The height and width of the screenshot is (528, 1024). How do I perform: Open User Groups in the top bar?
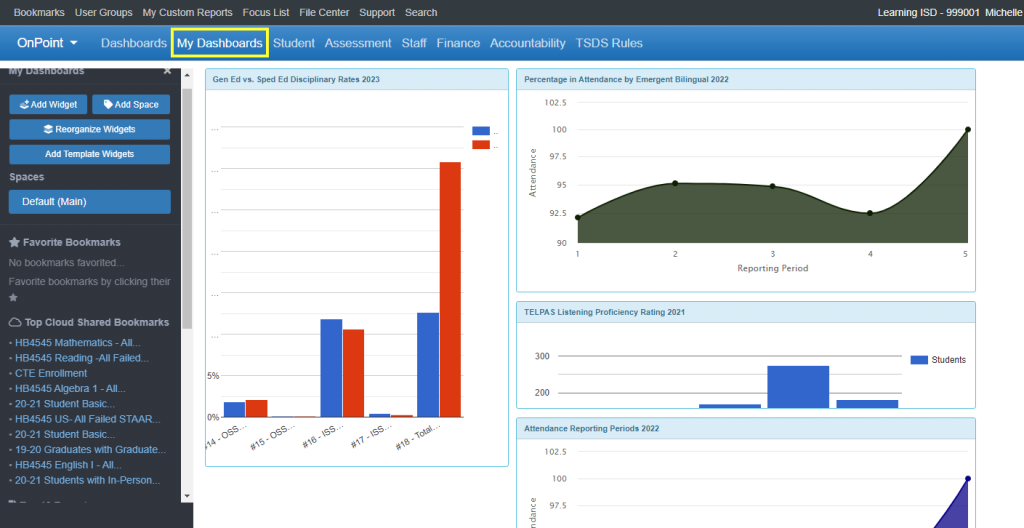pos(103,12)
